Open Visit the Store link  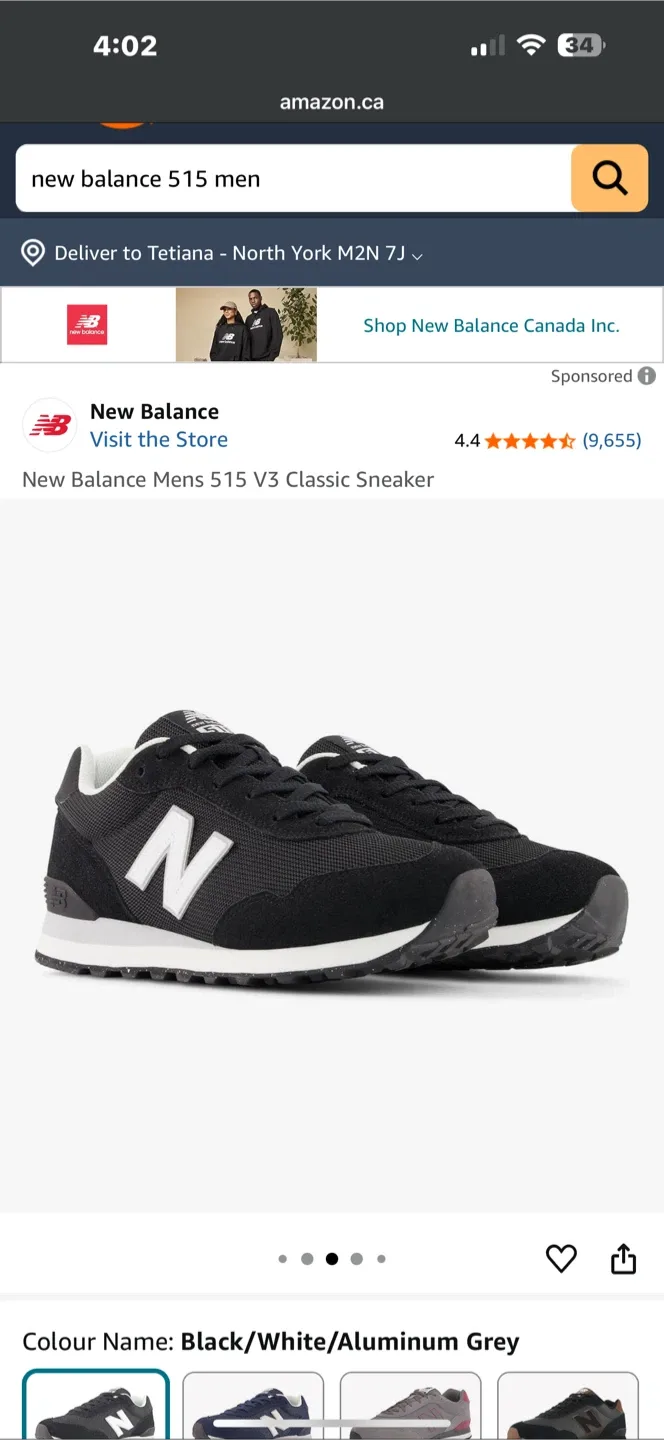159,439
